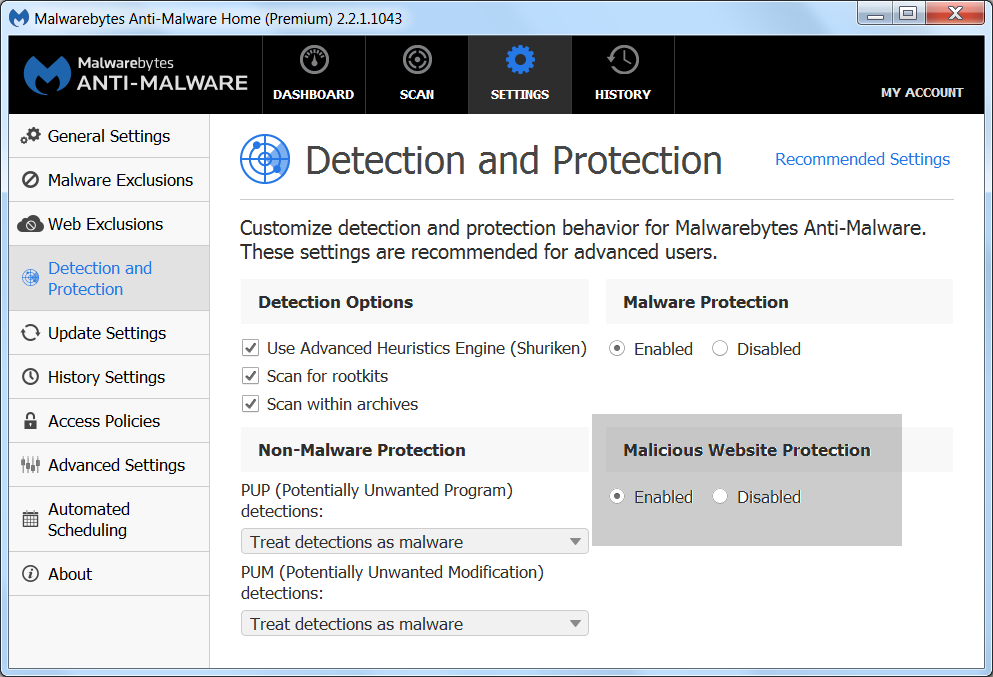Viewport: 993px width, 677px height.
Task: Open Automated Scheduling settings
Action: 109,519
